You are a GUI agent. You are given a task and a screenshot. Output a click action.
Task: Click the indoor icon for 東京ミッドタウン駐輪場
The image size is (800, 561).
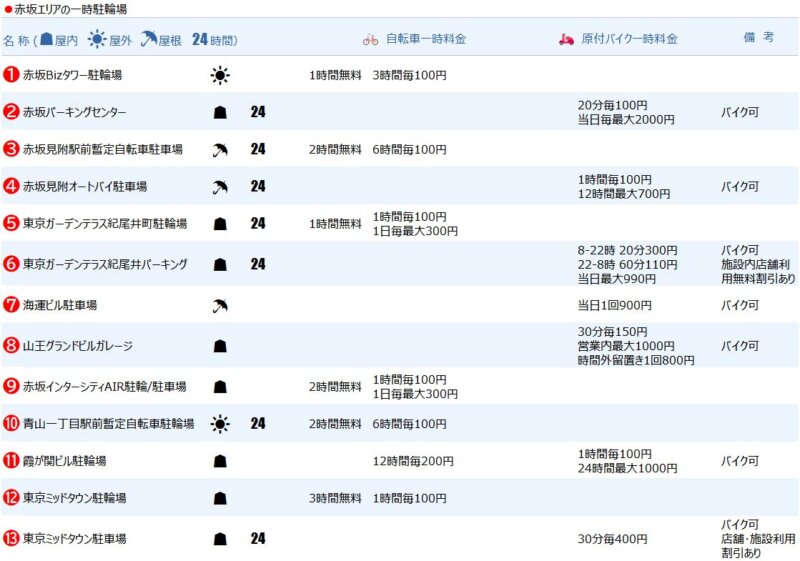[220, 498]
